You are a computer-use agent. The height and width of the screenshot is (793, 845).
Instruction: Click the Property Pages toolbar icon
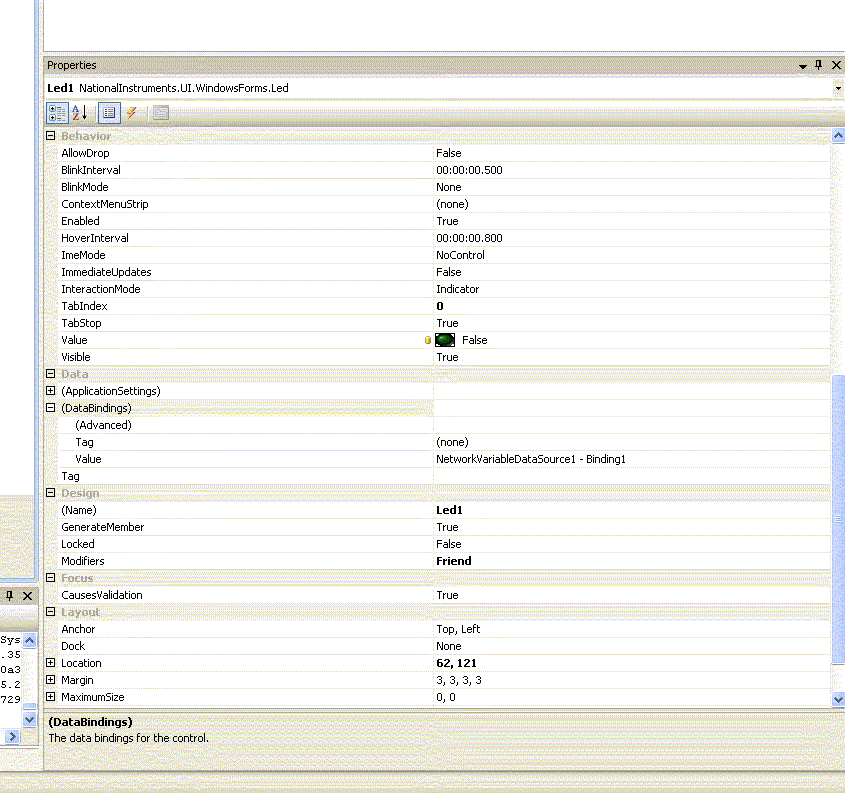tap(160, 113)
